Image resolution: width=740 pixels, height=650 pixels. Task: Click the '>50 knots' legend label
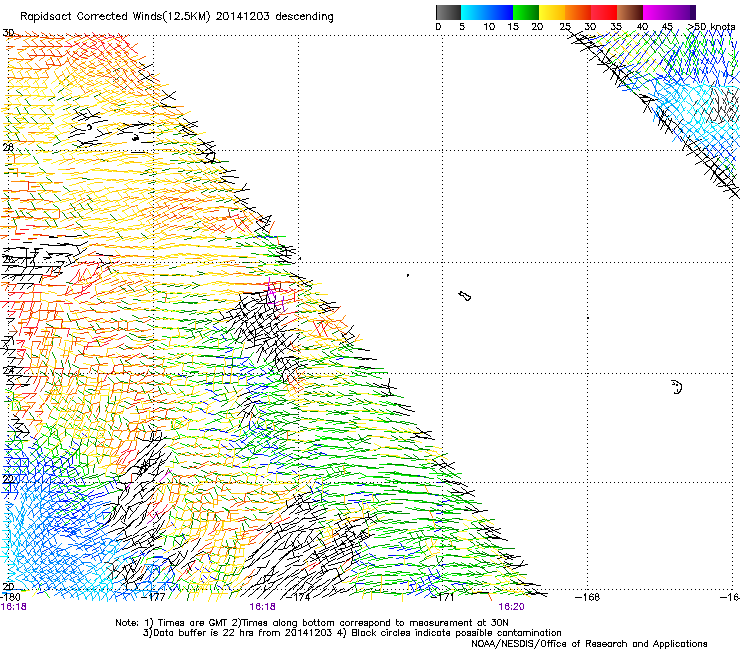tap(711, 27)
